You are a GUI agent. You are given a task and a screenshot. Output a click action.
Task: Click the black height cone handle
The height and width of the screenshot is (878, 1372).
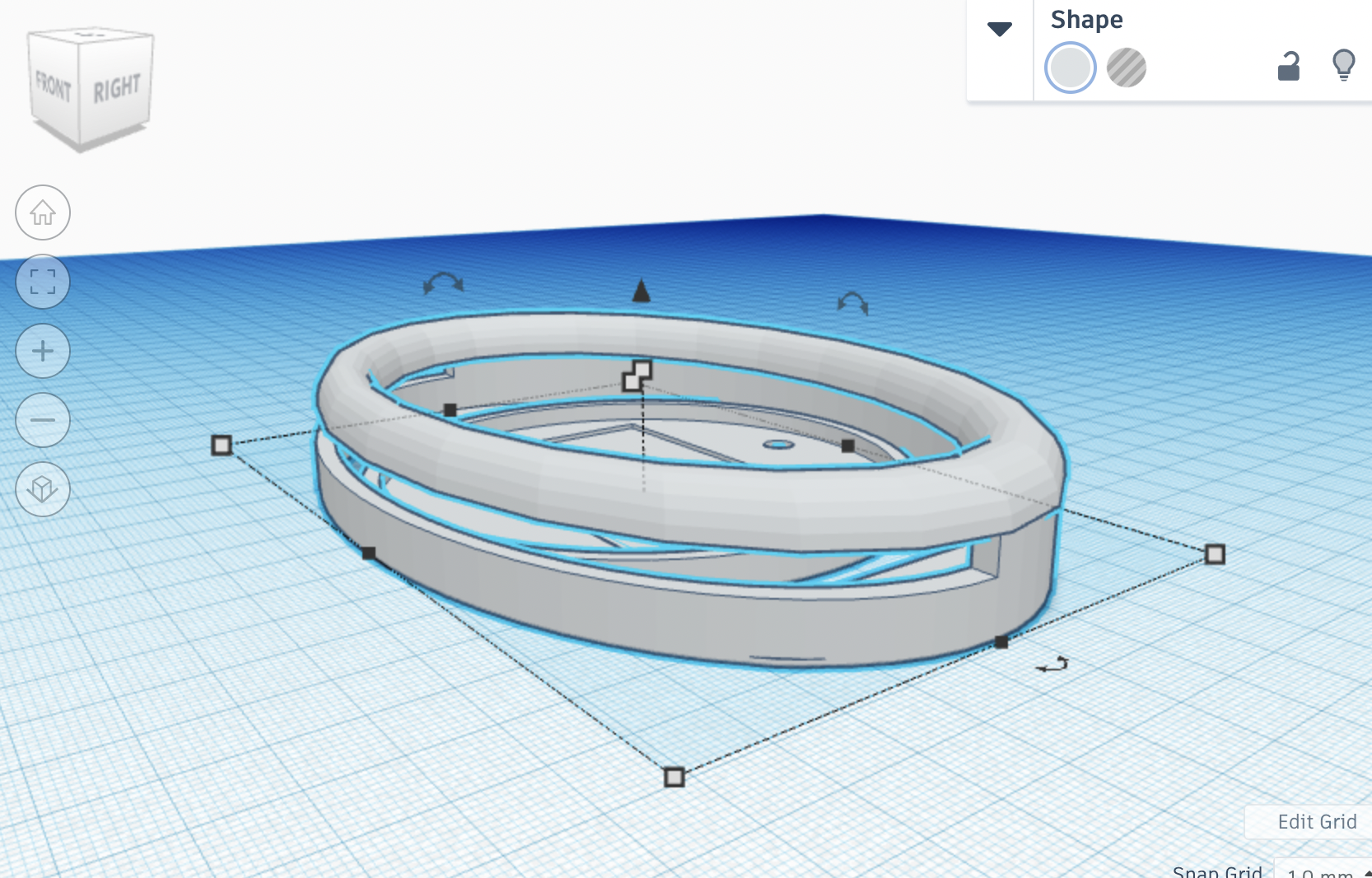click(642, 291)
